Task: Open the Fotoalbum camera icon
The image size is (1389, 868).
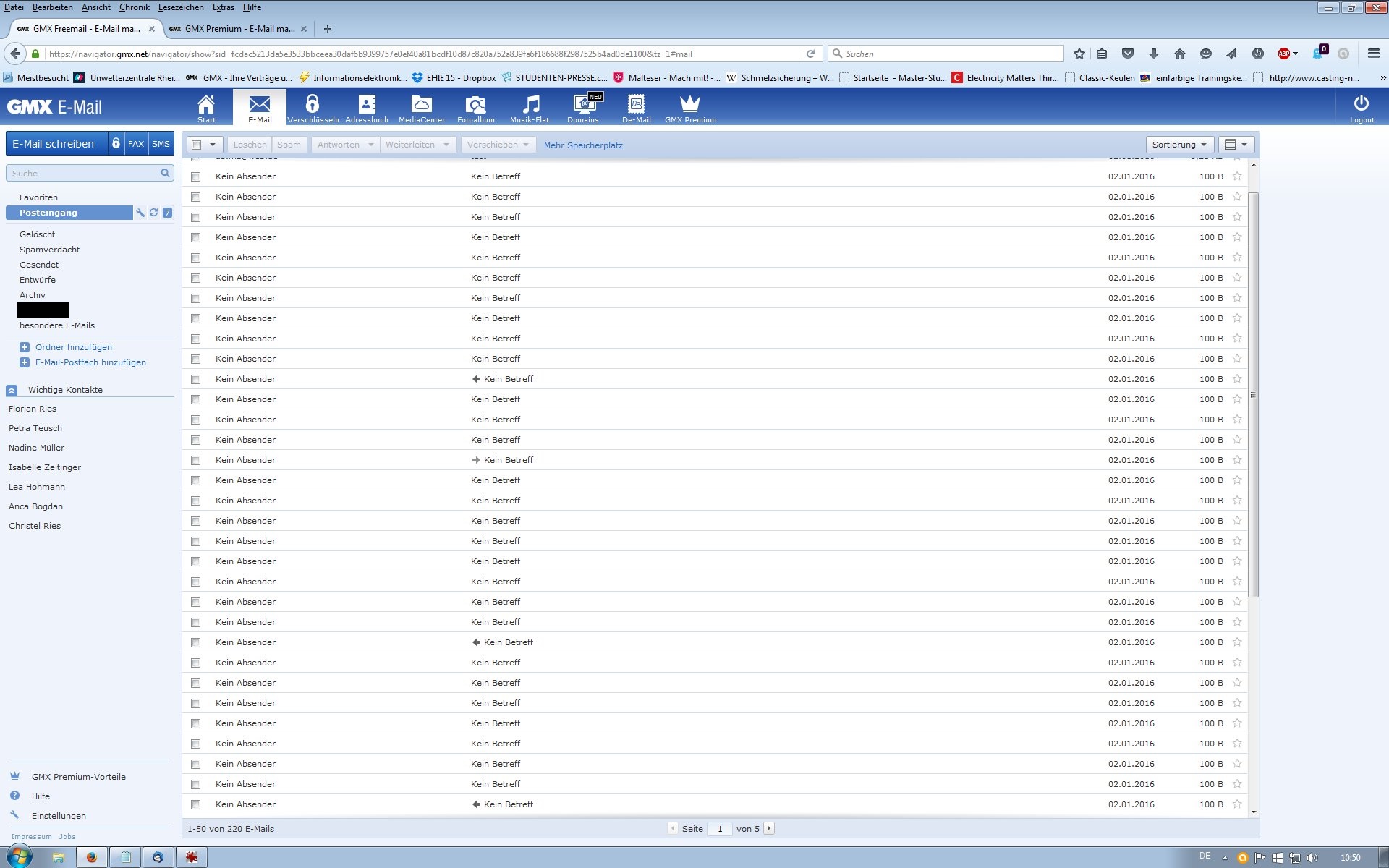Action: pyautogui.click(x=475, y=105)
